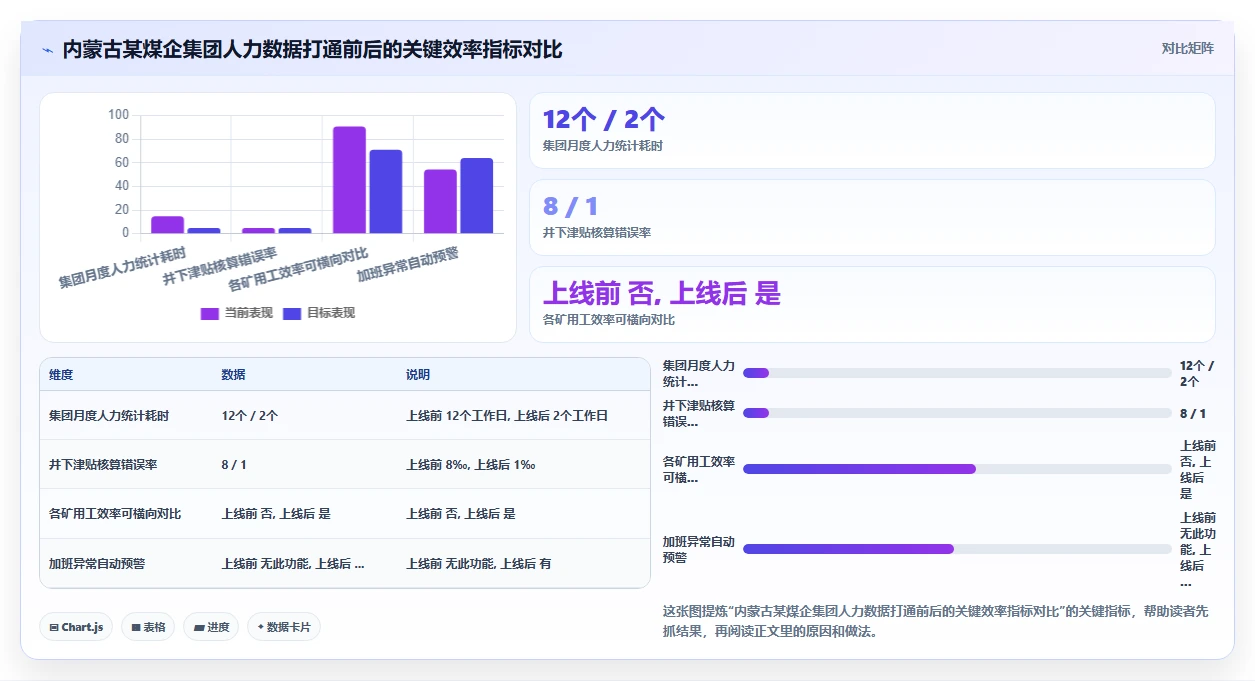Click the Chart.js tag icon

pos(54,627)
